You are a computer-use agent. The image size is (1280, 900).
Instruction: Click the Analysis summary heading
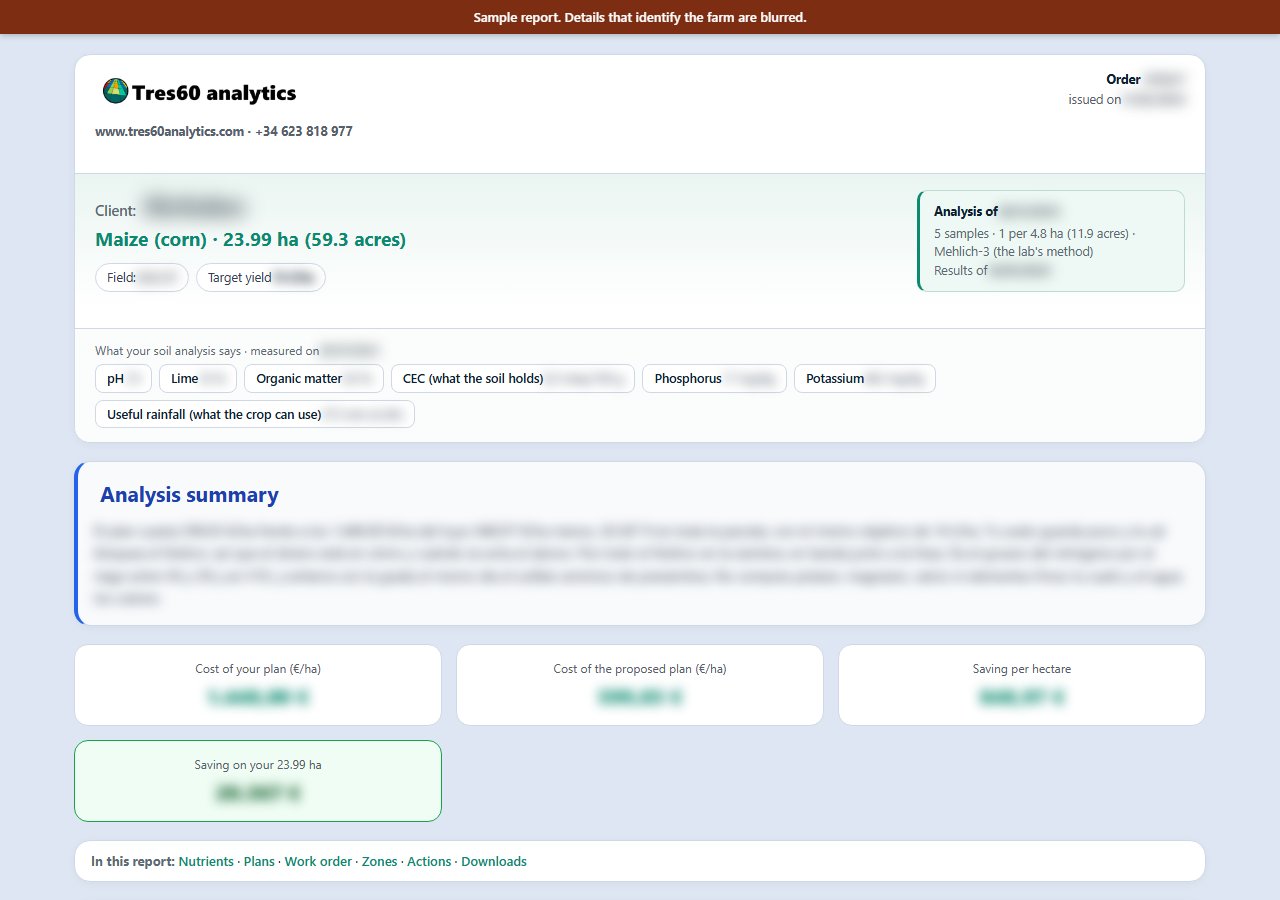189,495
